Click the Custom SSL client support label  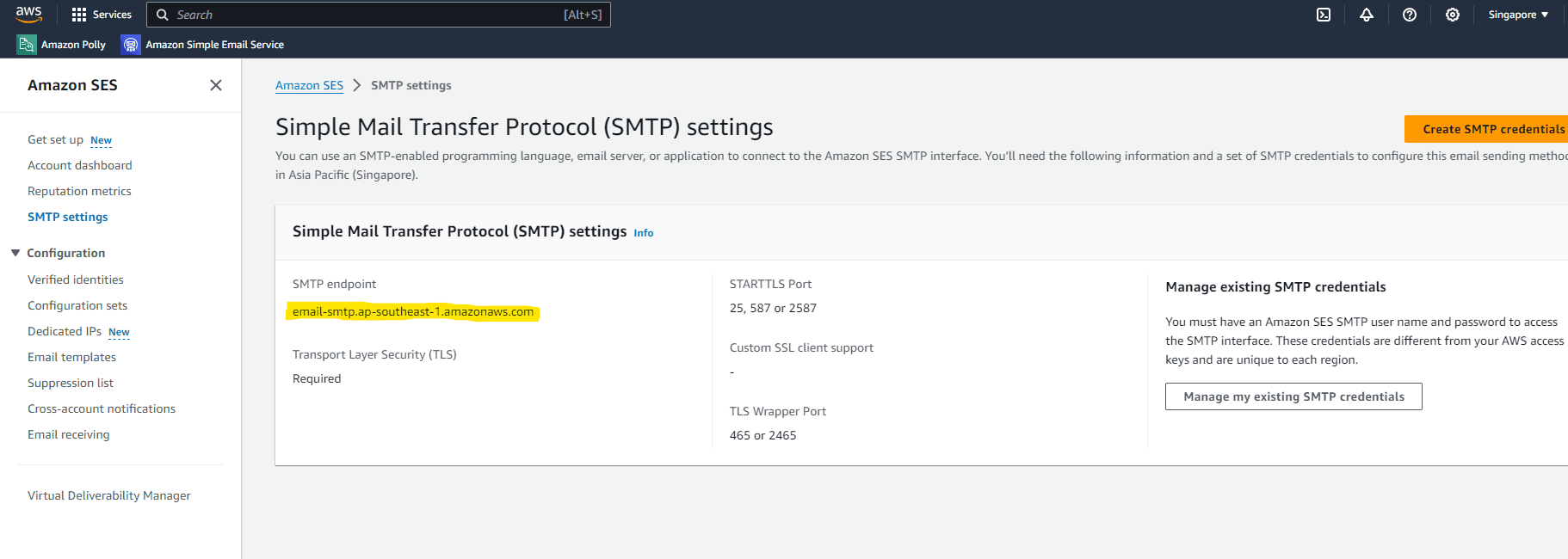(x=801, y=347)
